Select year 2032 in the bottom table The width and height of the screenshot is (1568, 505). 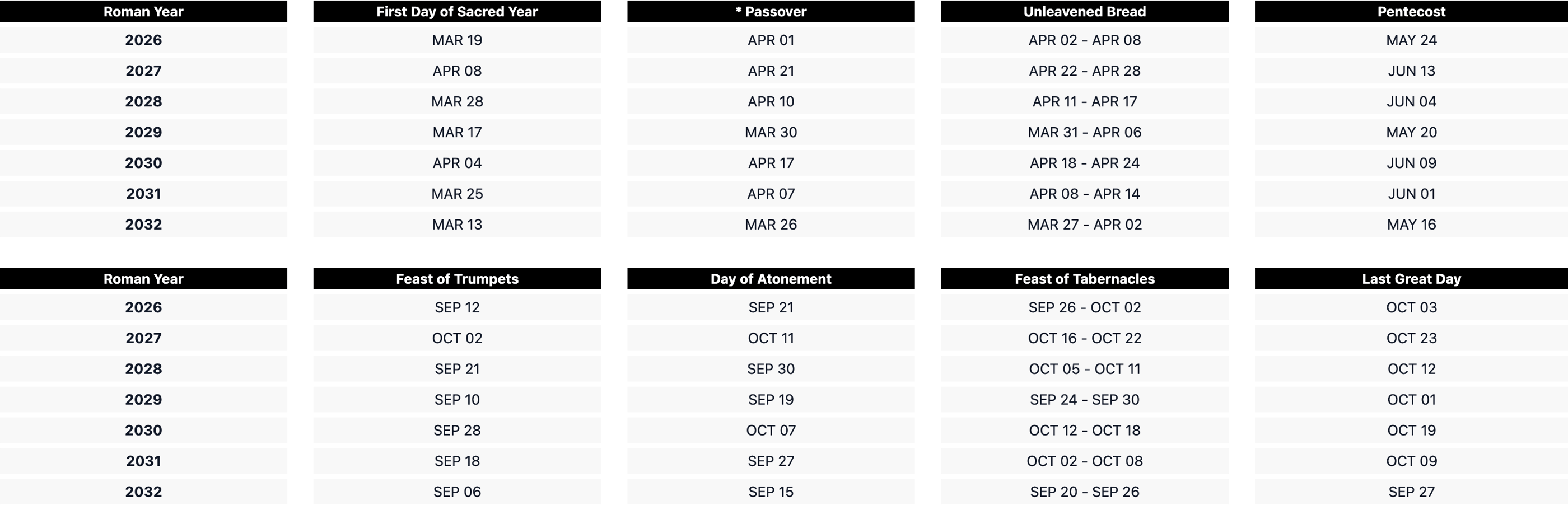click(143, 492)
